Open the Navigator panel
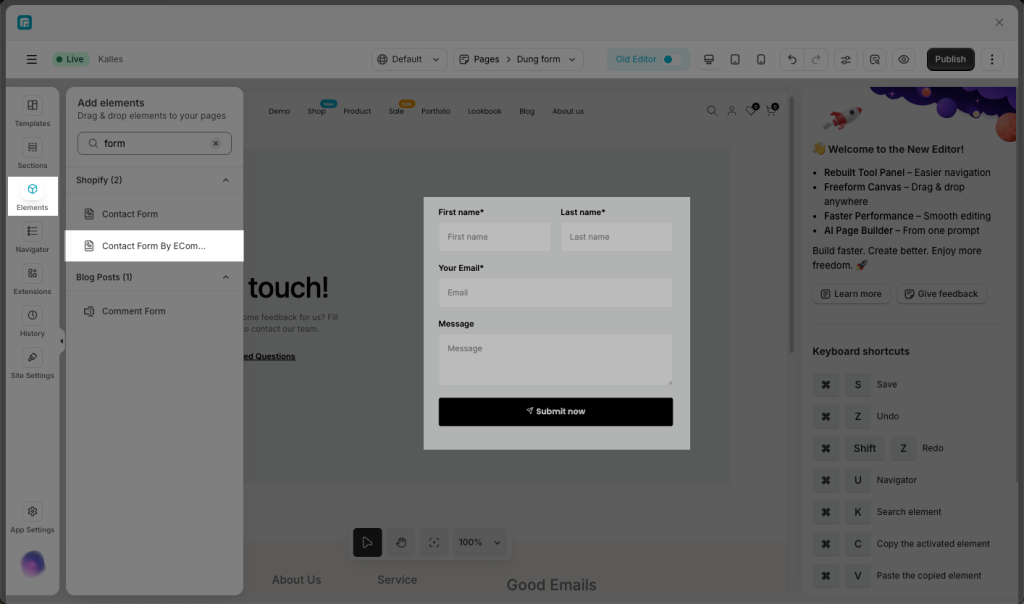 pos(32,237)
